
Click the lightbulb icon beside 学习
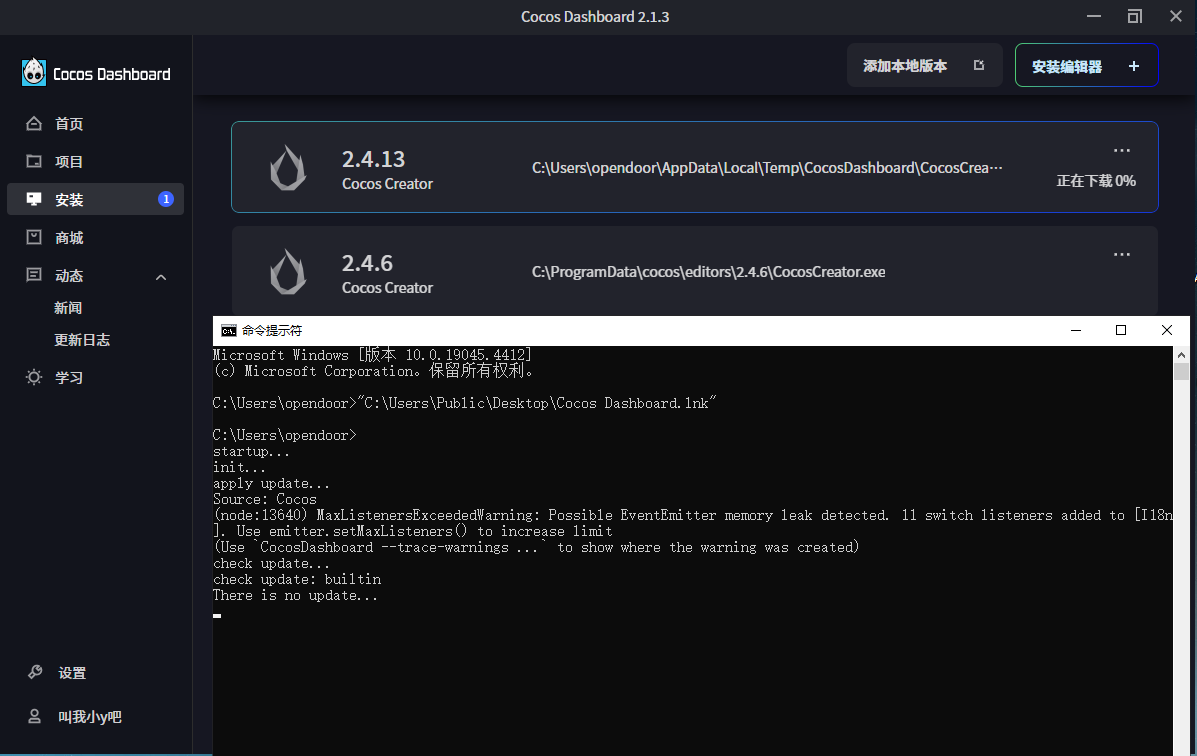point(34,376)
